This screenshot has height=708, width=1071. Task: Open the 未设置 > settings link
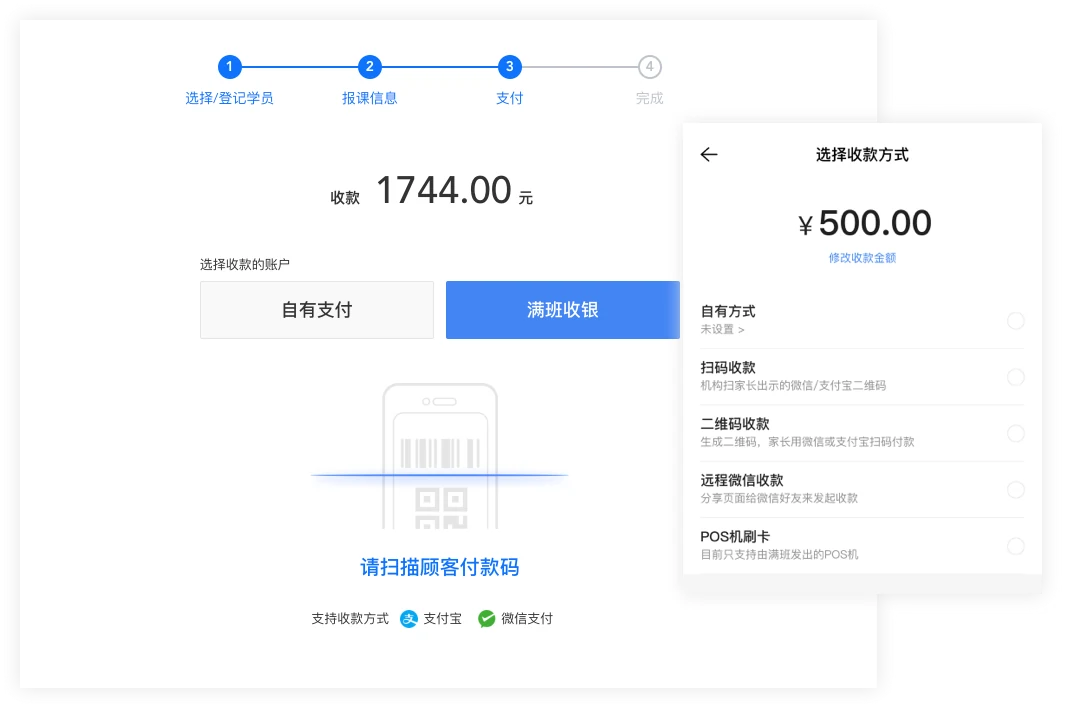click(x=722, y=329)
